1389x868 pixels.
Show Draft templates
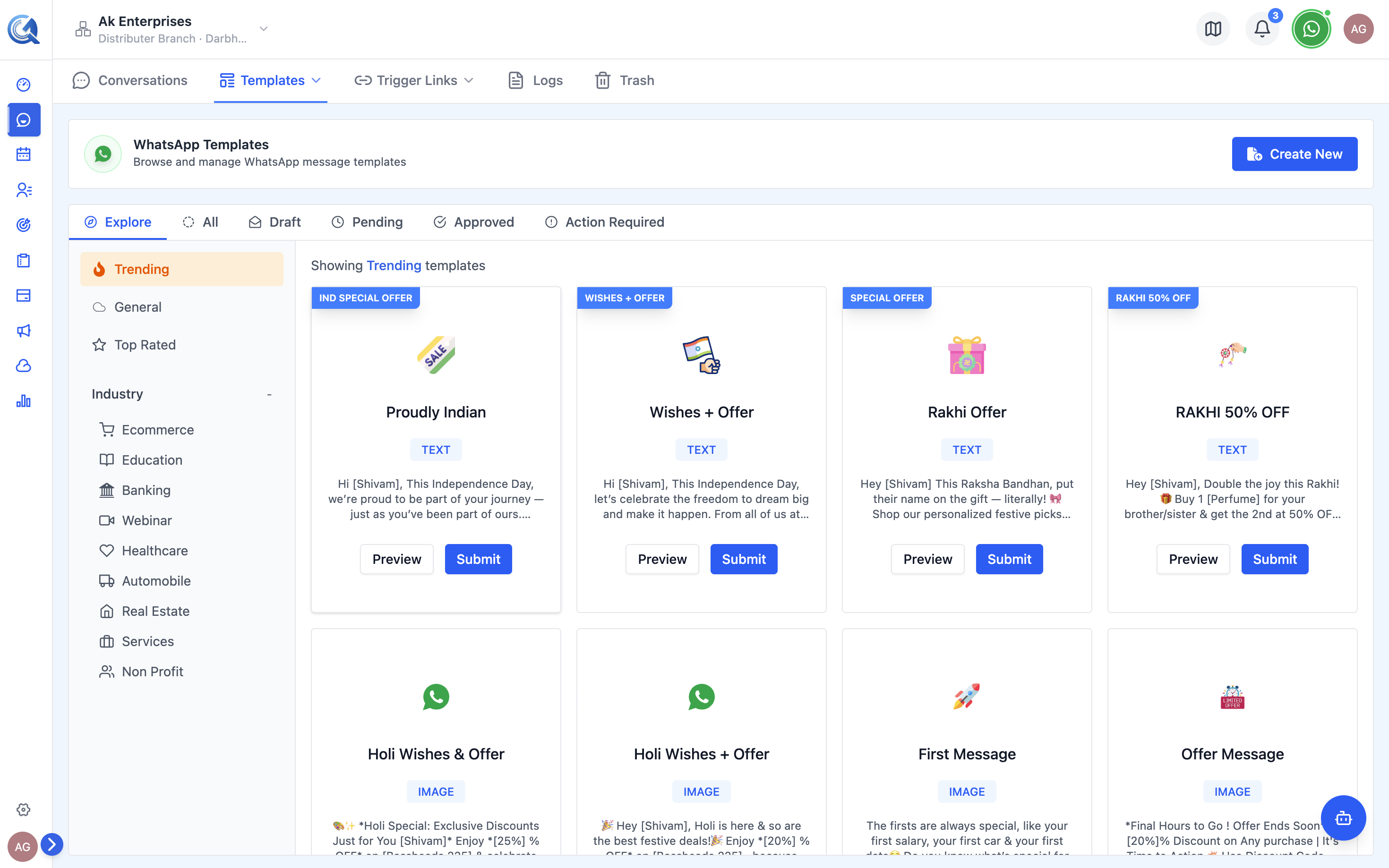pos(274,222)
